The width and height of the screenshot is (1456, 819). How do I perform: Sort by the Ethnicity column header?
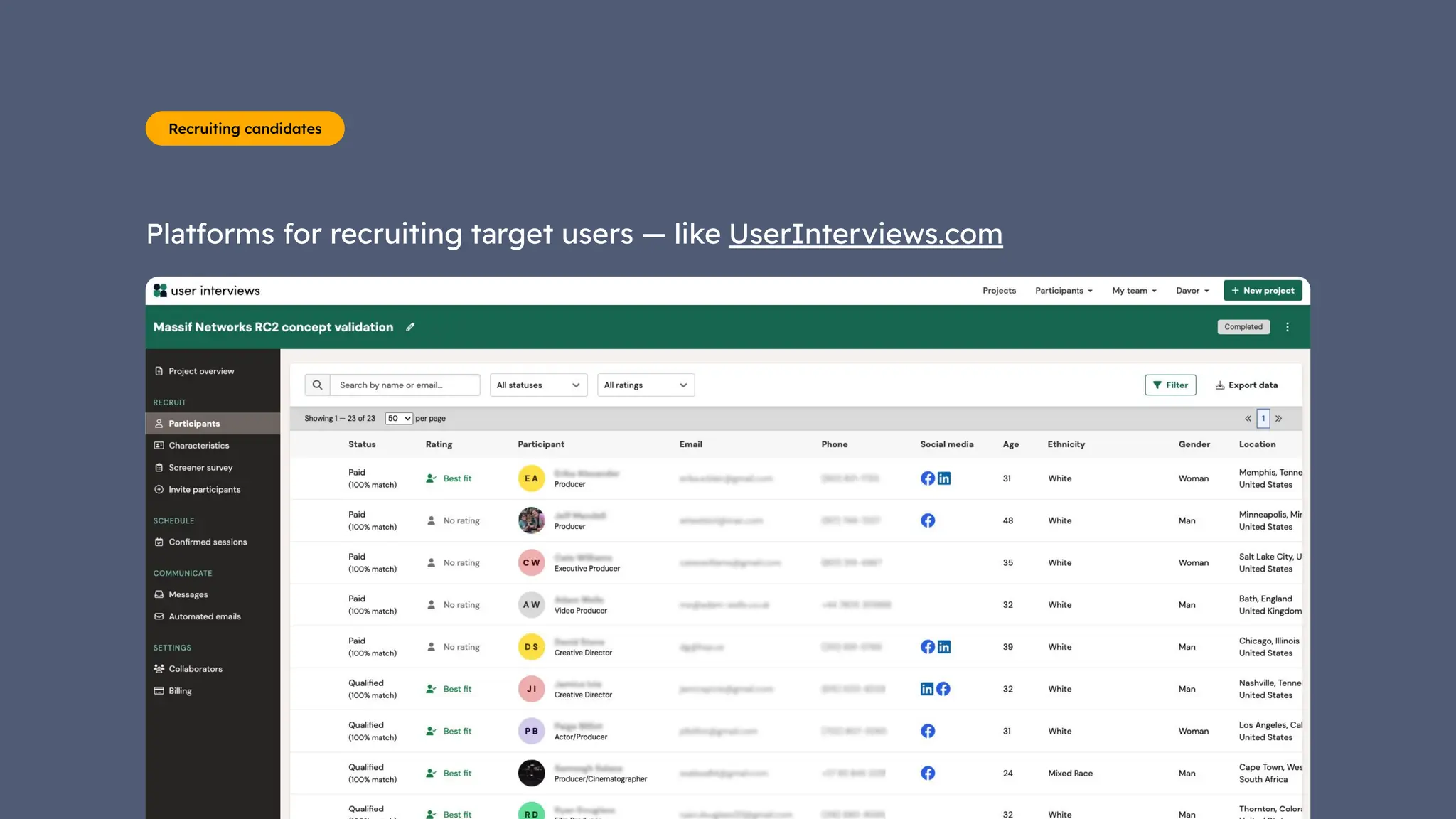[1066, 444]
